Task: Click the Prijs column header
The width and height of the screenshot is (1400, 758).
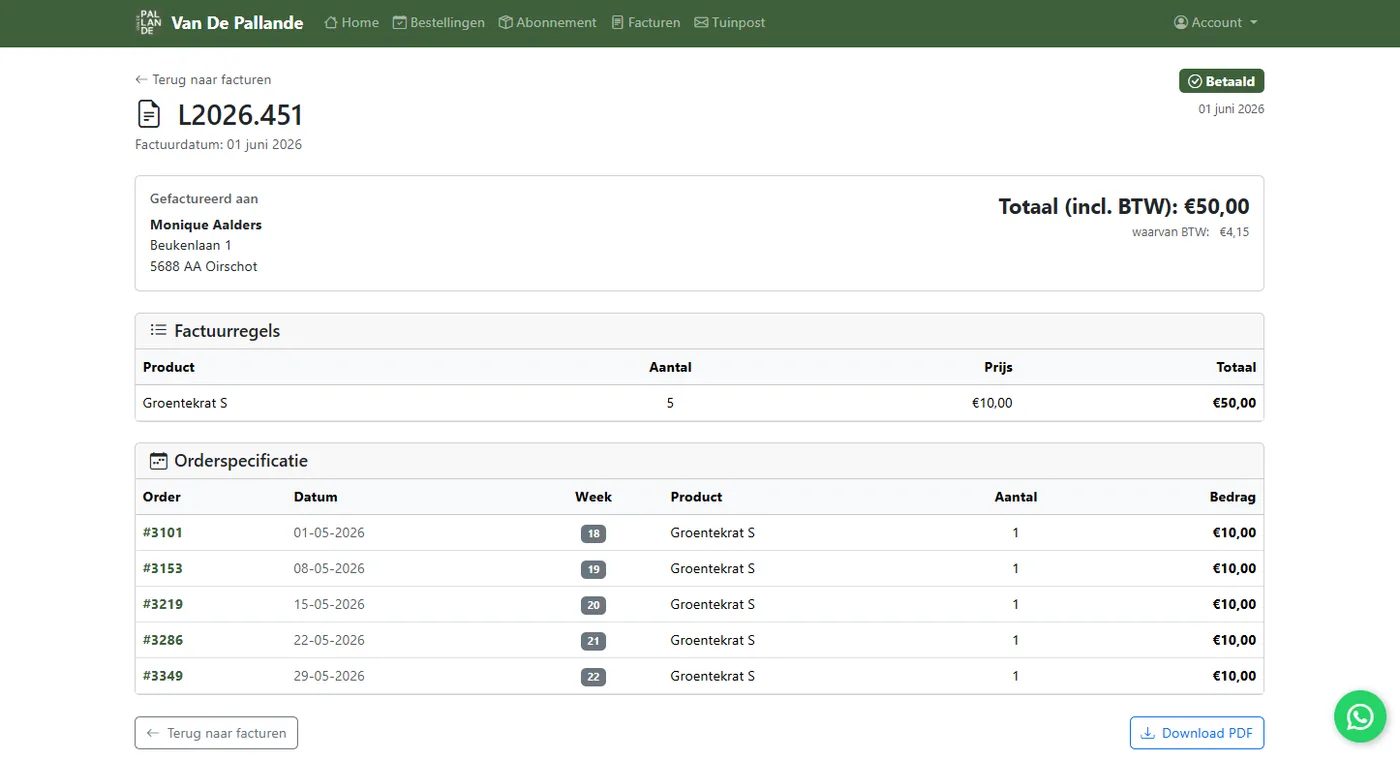Action: tap(998, 367)
